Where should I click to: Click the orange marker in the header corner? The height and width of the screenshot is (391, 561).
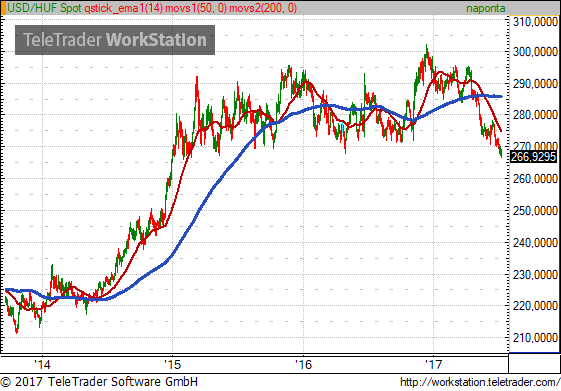point(3,8)
